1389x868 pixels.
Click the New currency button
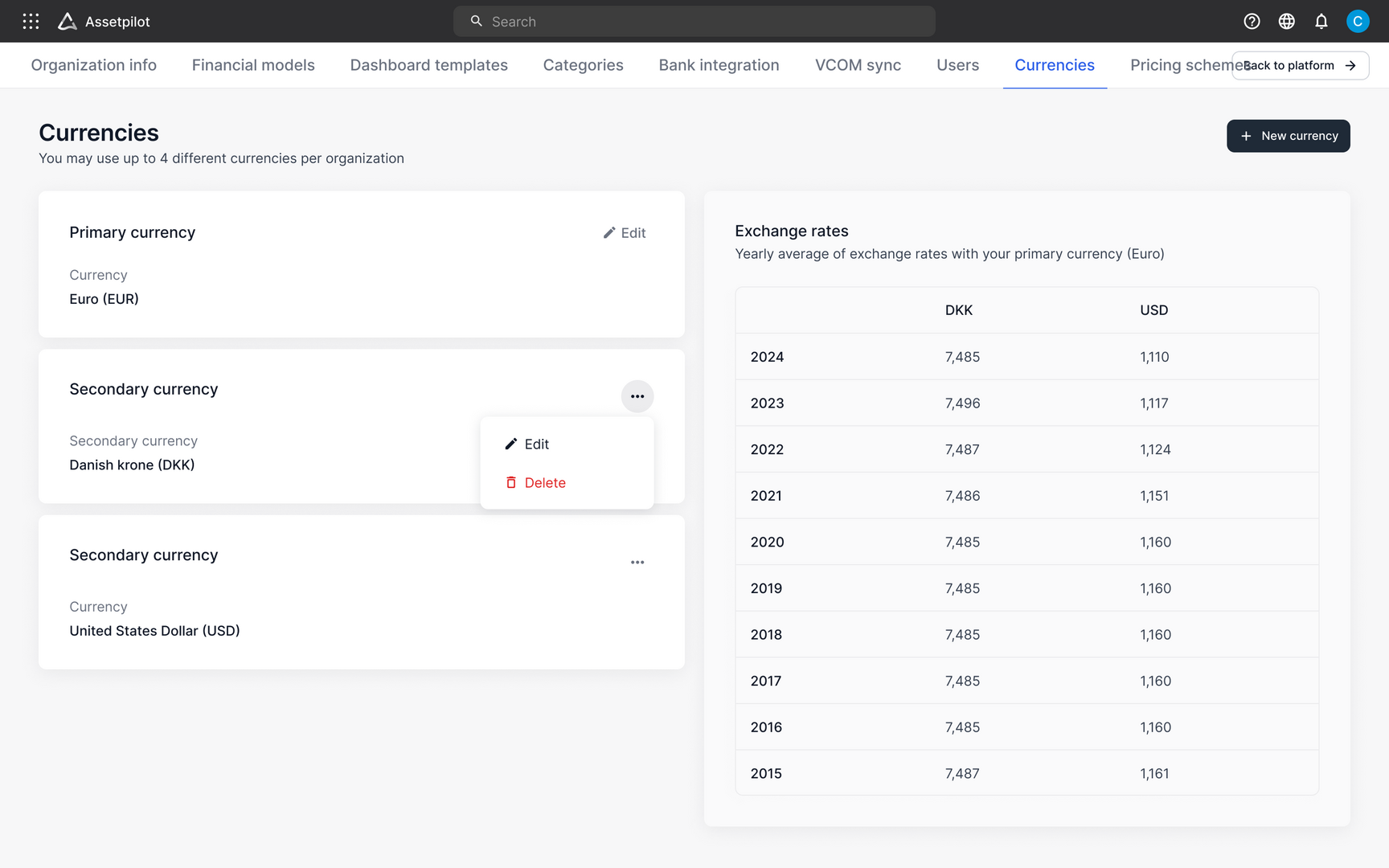(x=1288, y=136)
